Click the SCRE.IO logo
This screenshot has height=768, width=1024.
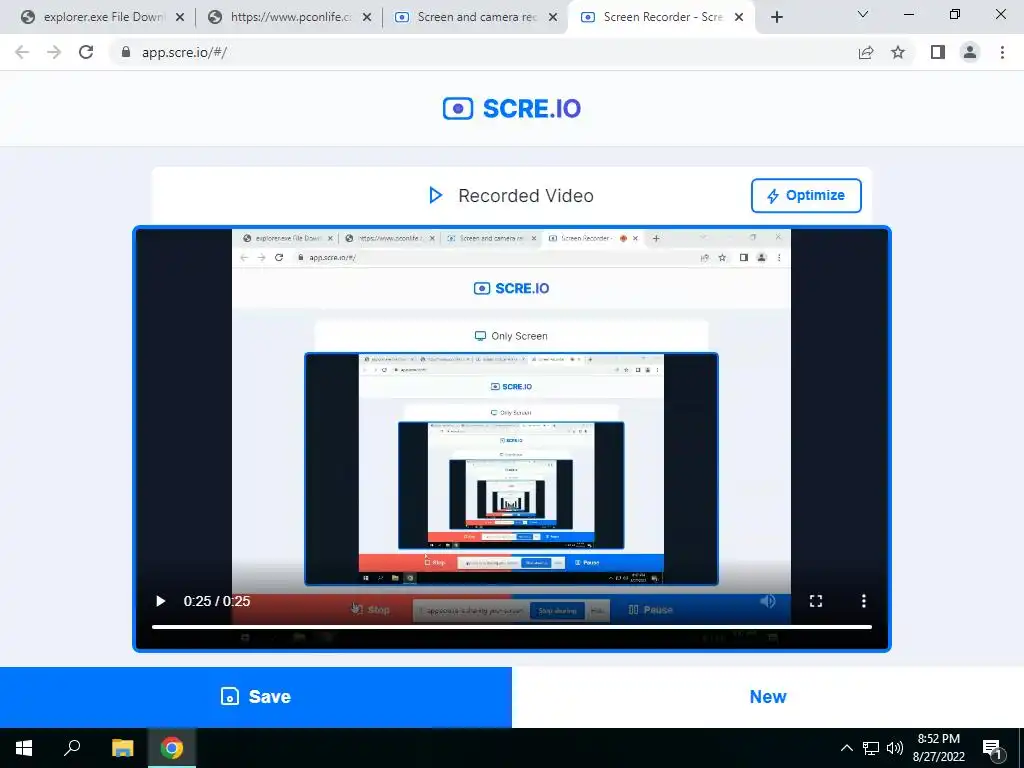tap(512, 108)
